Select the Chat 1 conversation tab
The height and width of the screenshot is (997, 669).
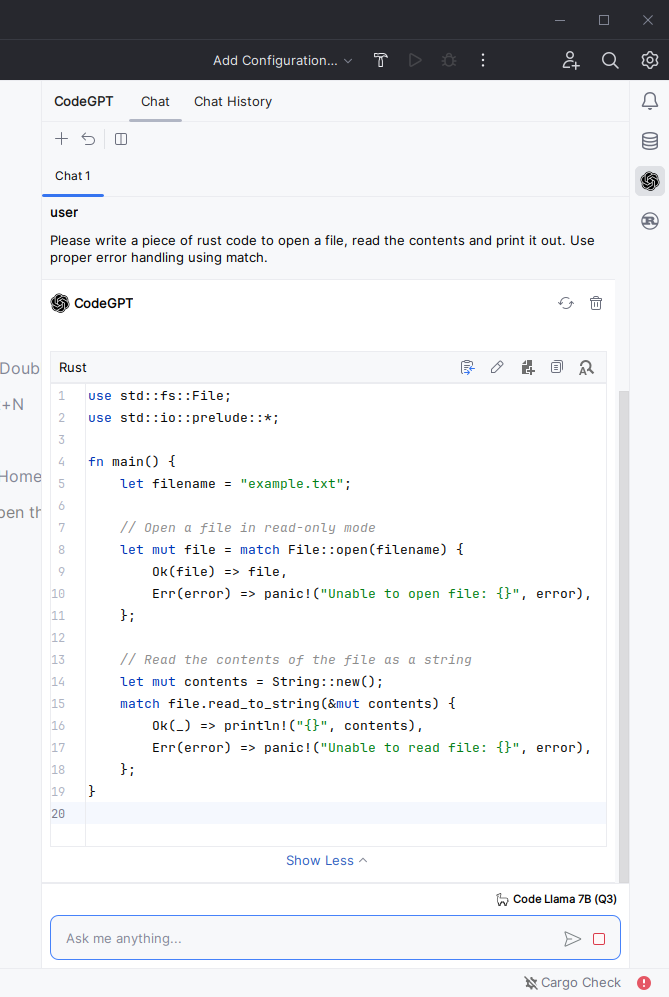[72, 176]
